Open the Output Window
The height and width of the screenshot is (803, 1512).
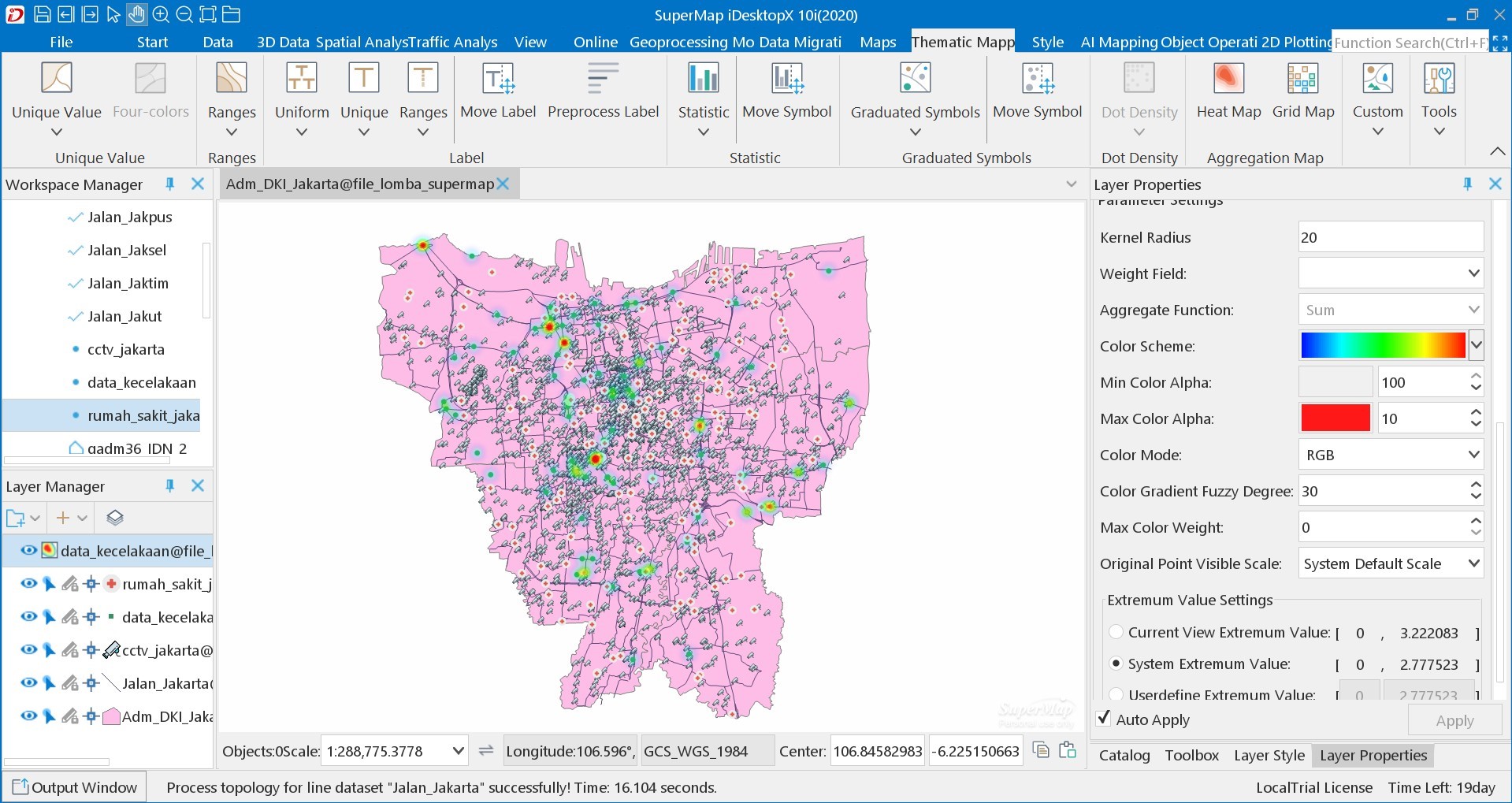point(75,786)
